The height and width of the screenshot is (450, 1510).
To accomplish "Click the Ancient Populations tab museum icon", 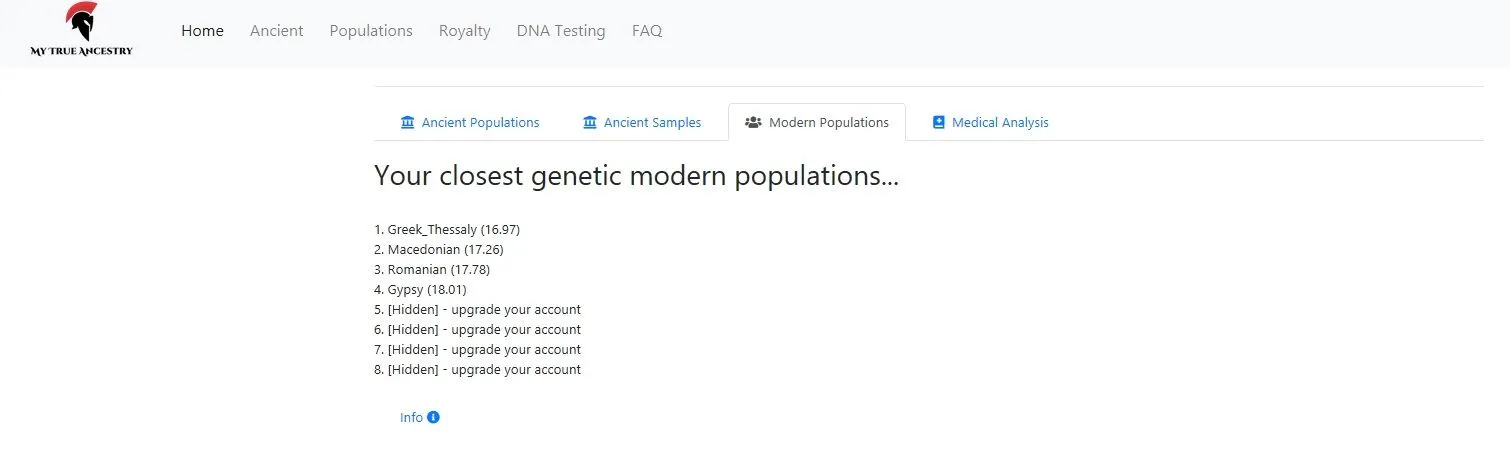I will pyautogui.click(x=407, y=123).
